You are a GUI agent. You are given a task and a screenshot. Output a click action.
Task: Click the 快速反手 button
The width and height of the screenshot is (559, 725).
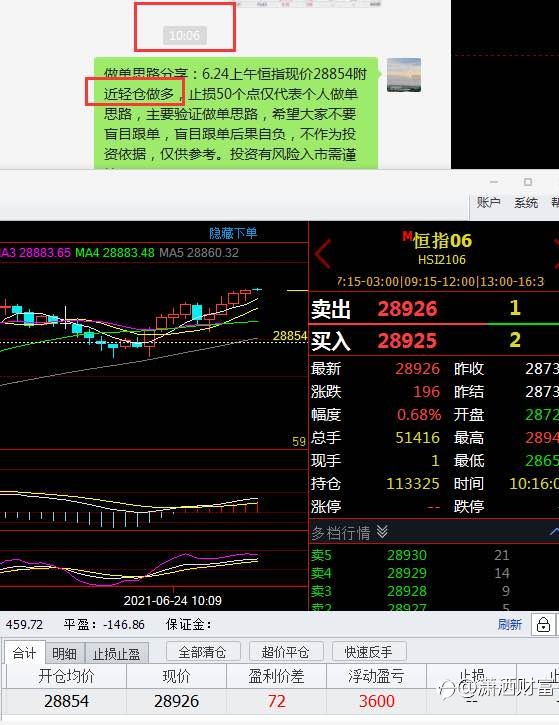pyautogui.click(x=369, y=652)
